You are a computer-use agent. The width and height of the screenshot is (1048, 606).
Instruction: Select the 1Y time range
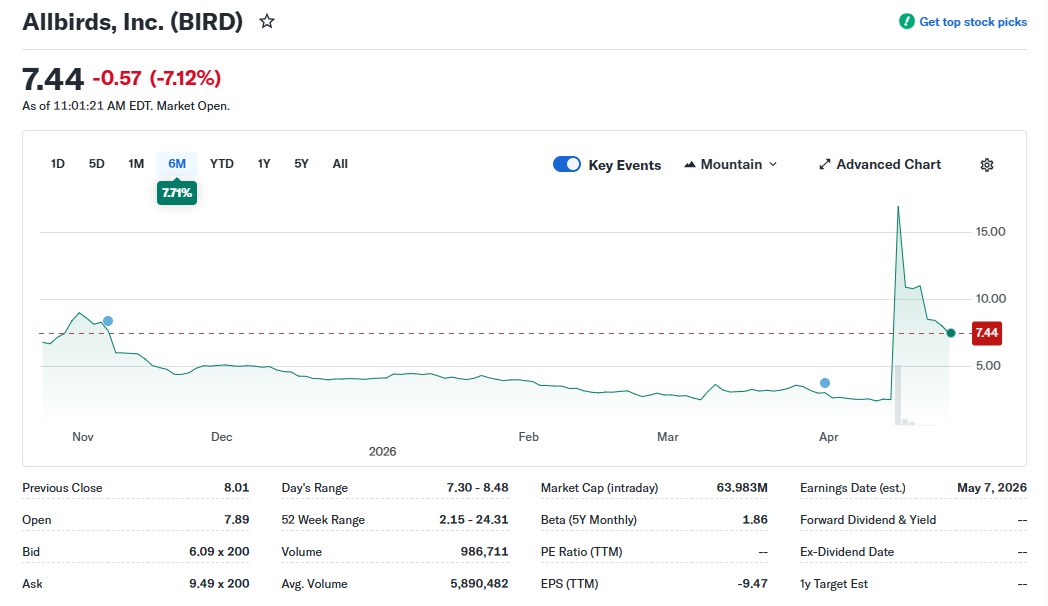(263, 163)
